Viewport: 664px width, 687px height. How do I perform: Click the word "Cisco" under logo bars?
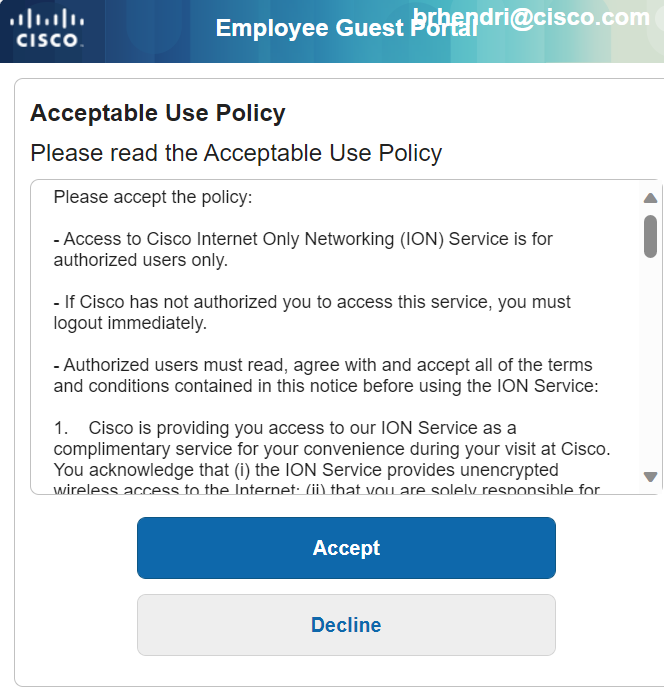(50, 42)
